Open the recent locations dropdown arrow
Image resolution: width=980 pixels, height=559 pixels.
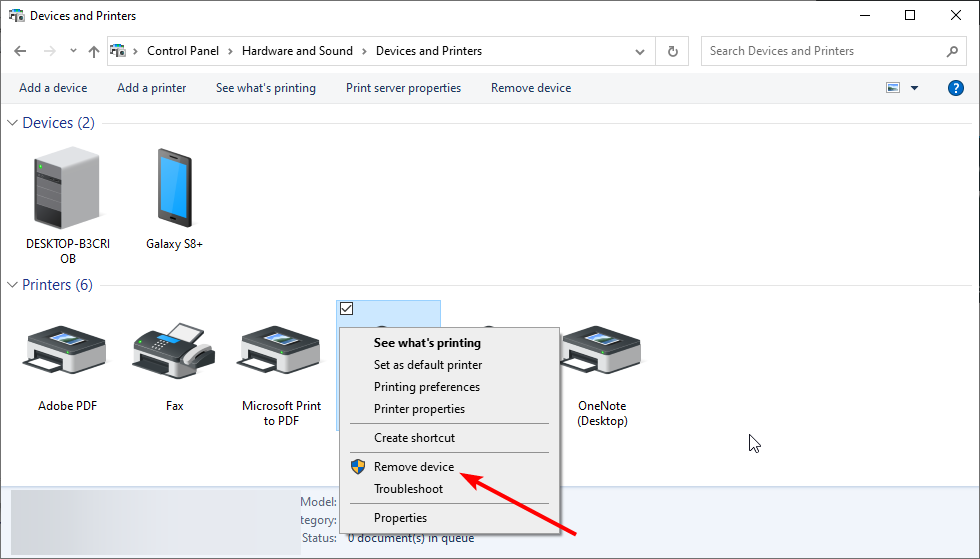[73, 51]
